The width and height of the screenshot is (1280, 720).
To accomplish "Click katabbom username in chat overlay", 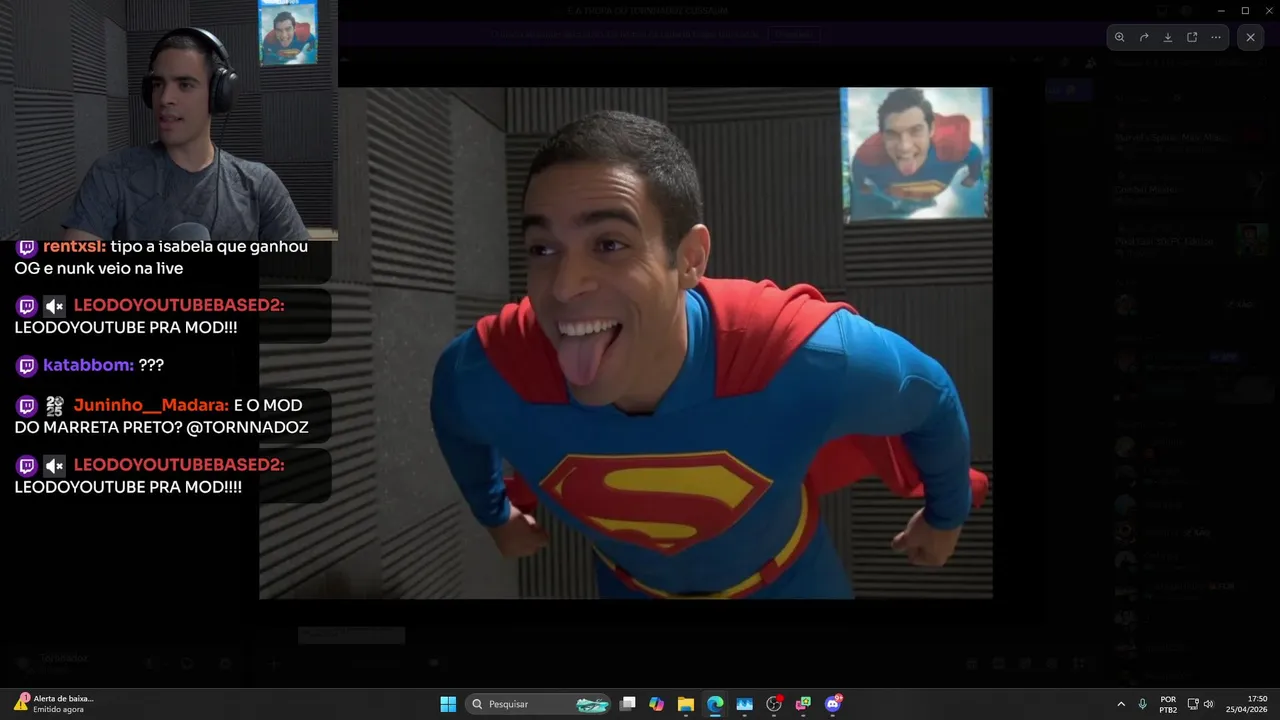I will point(86,365).
